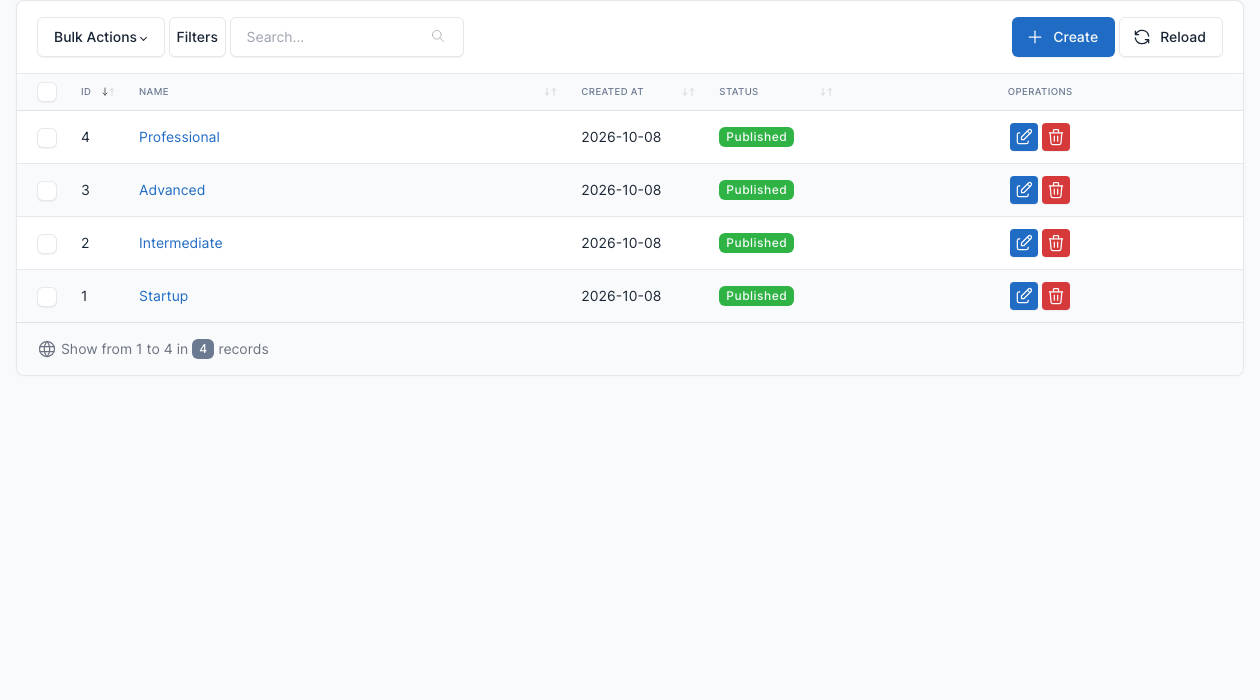Sort by Name column arrows
The height and width of the screenshot is (700, 1260).
pyautogui.click(x=550, y=92)
